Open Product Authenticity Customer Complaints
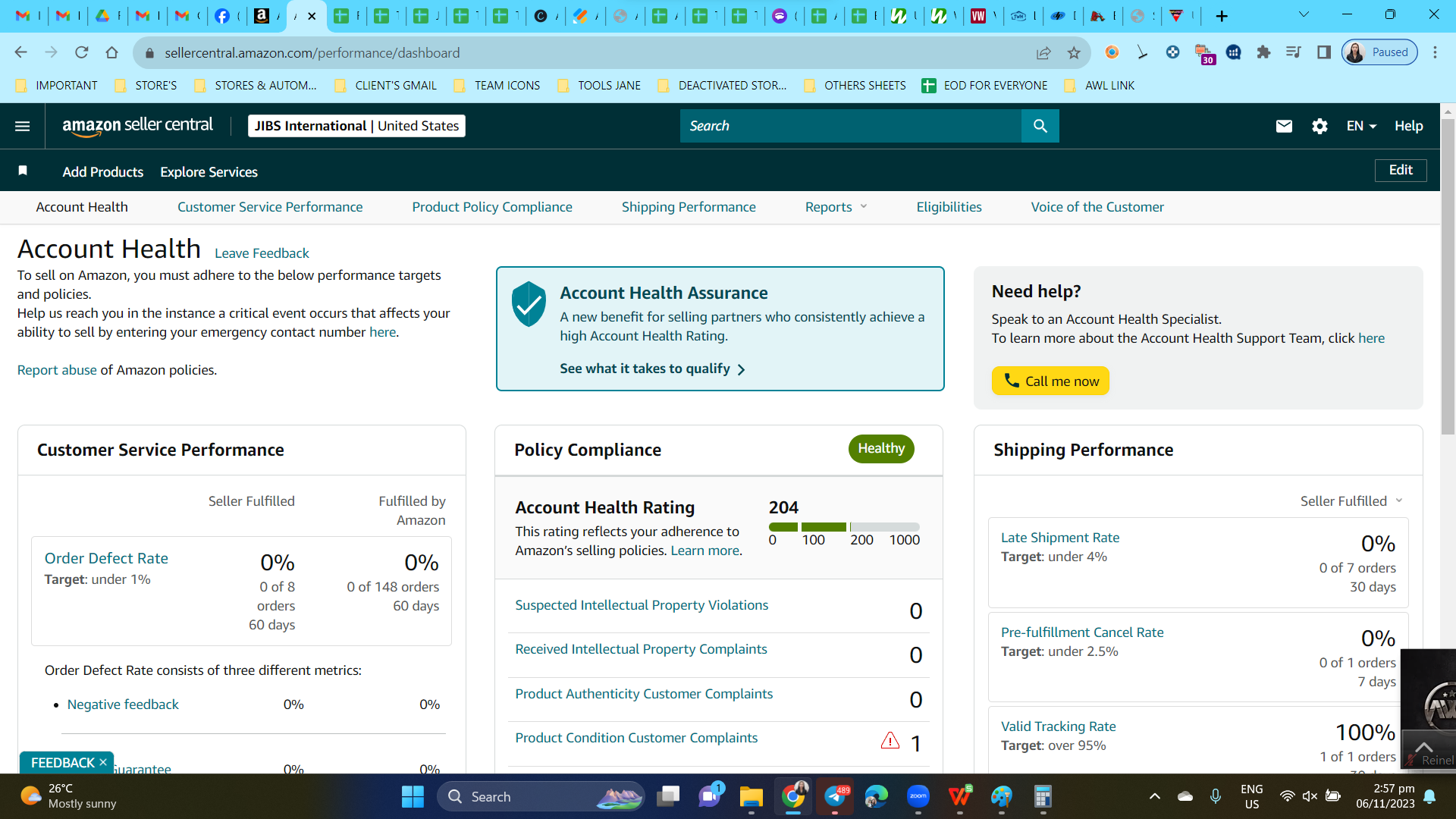The width and height of the screenshot is (1456, 819). coord(644,694)
